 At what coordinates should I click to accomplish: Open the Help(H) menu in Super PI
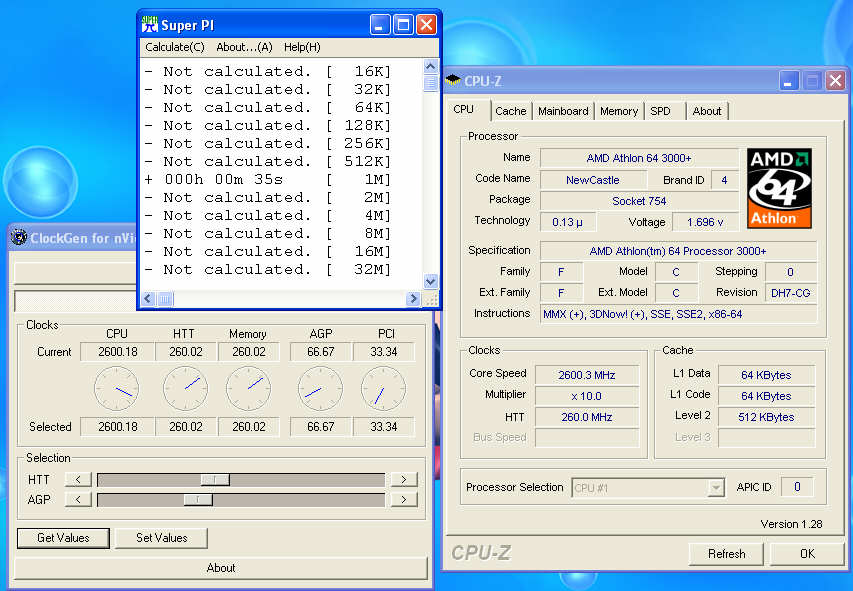[302, 47]
